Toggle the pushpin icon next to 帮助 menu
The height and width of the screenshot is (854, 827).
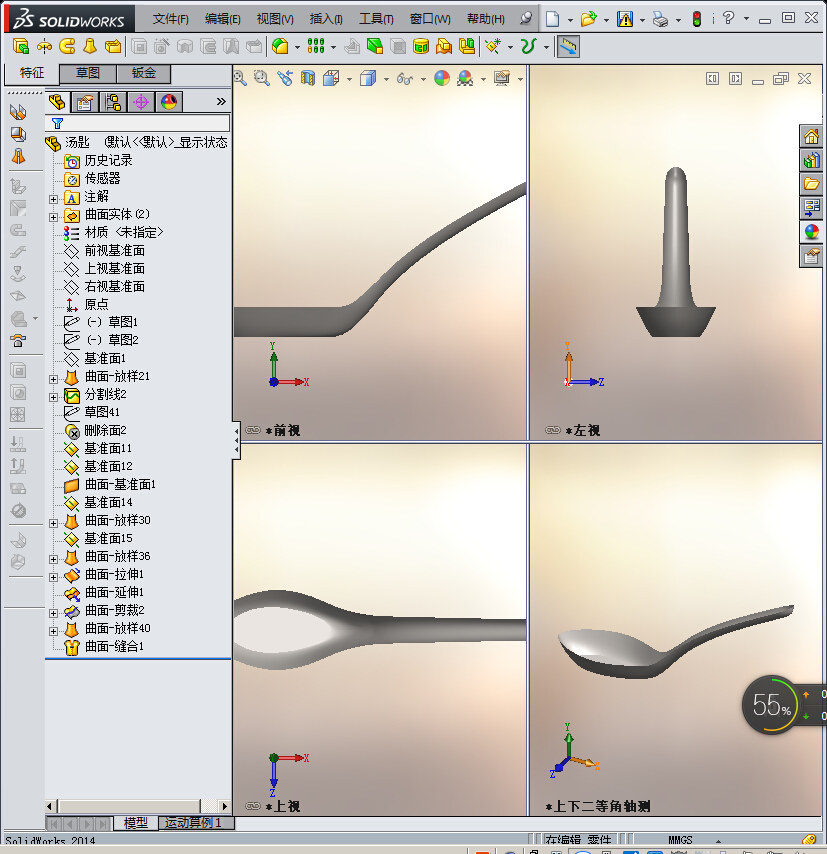point(525,19)
